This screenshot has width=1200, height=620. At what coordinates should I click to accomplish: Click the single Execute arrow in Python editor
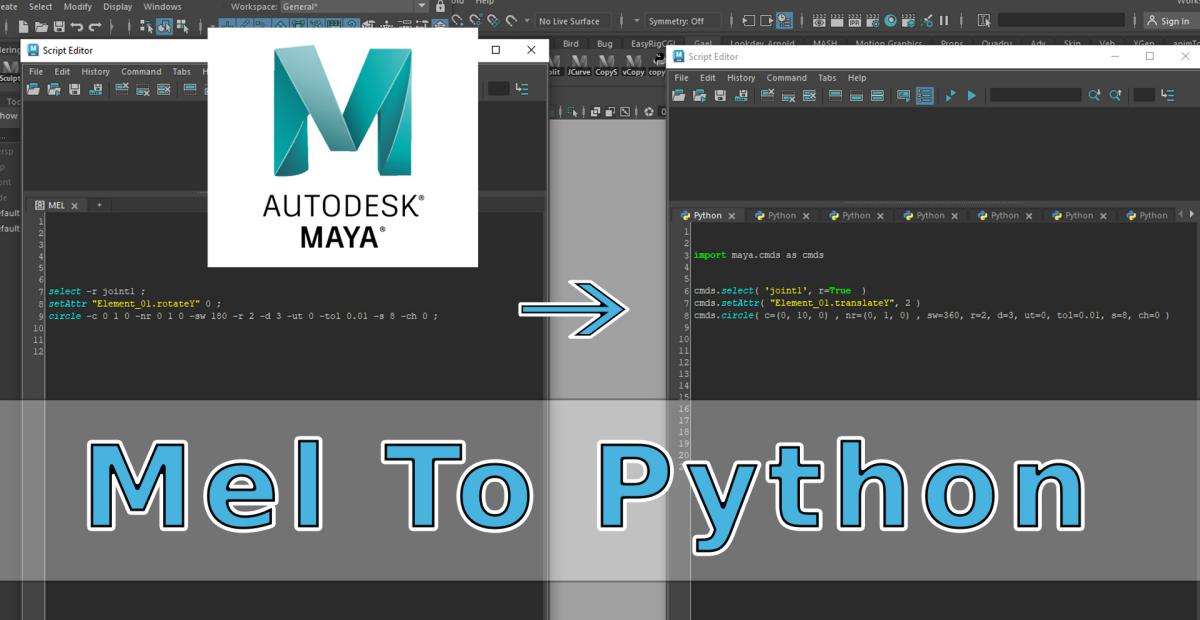pos(971,96)
